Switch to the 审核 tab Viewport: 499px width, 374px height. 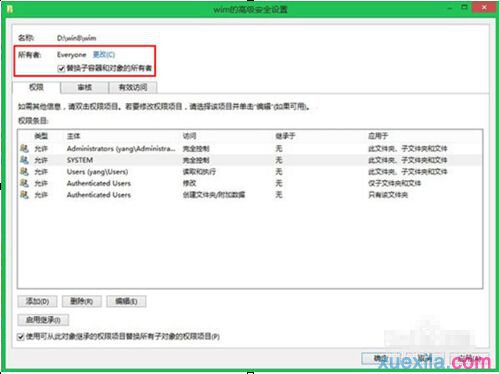(84, 87)
